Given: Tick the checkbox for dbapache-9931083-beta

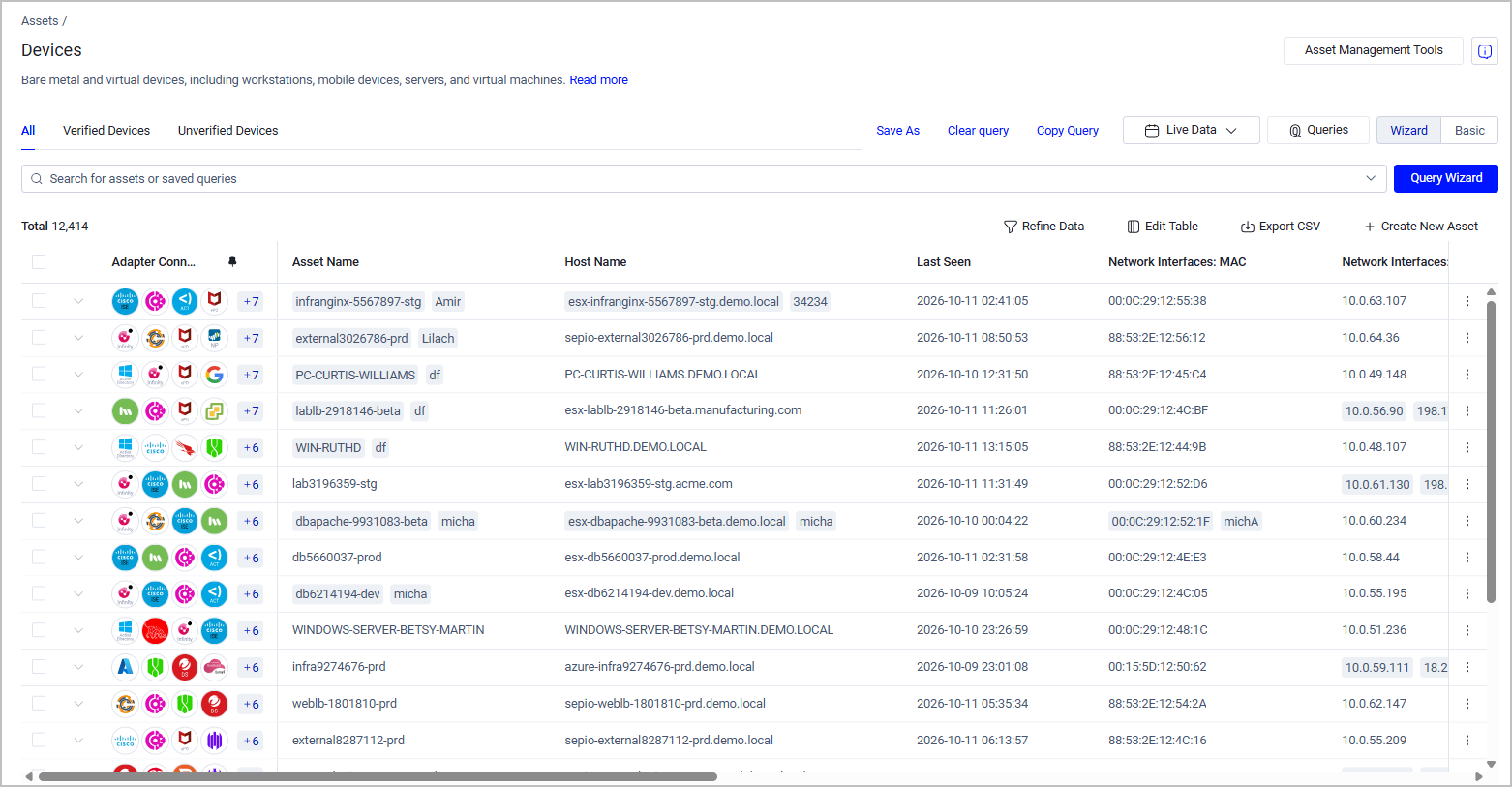Looking at the screenshot, I should [x=39, y=521].
